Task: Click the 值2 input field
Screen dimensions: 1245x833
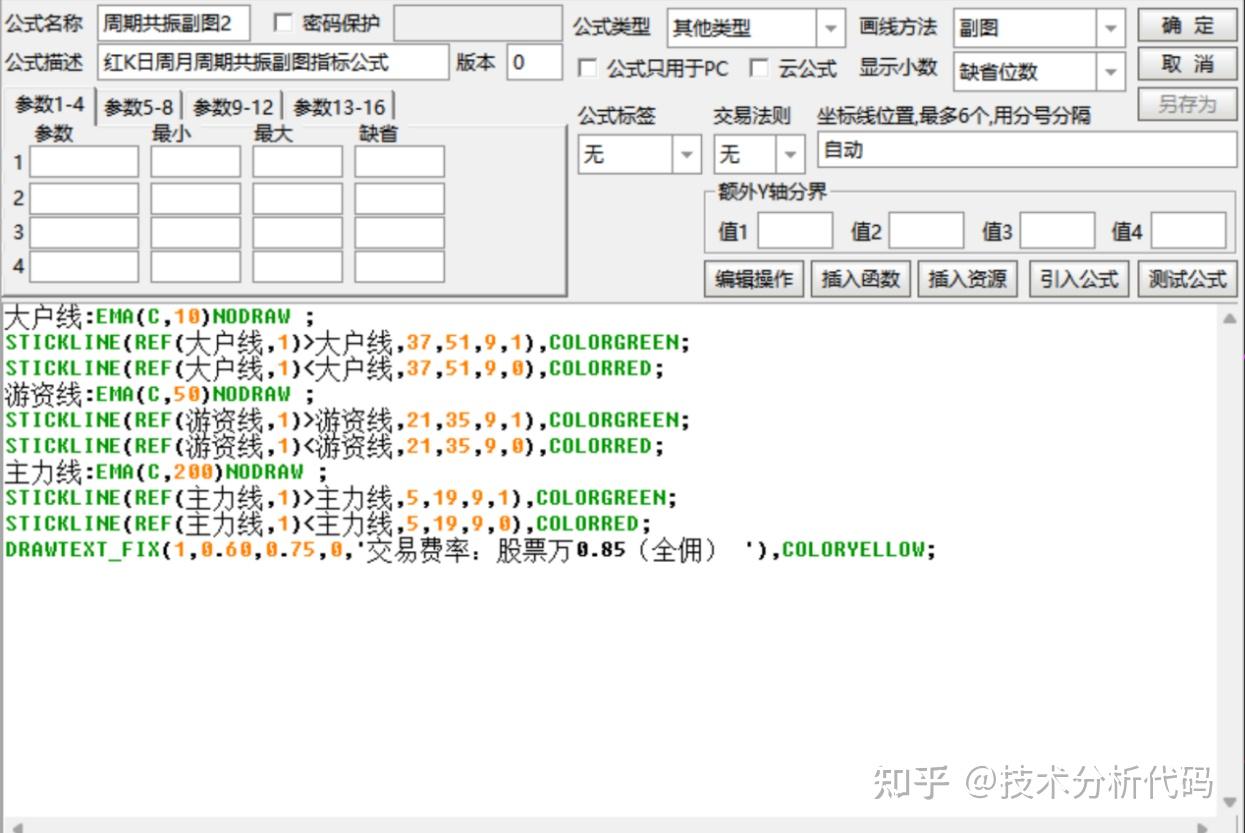Action: click(x=926, y=231)
